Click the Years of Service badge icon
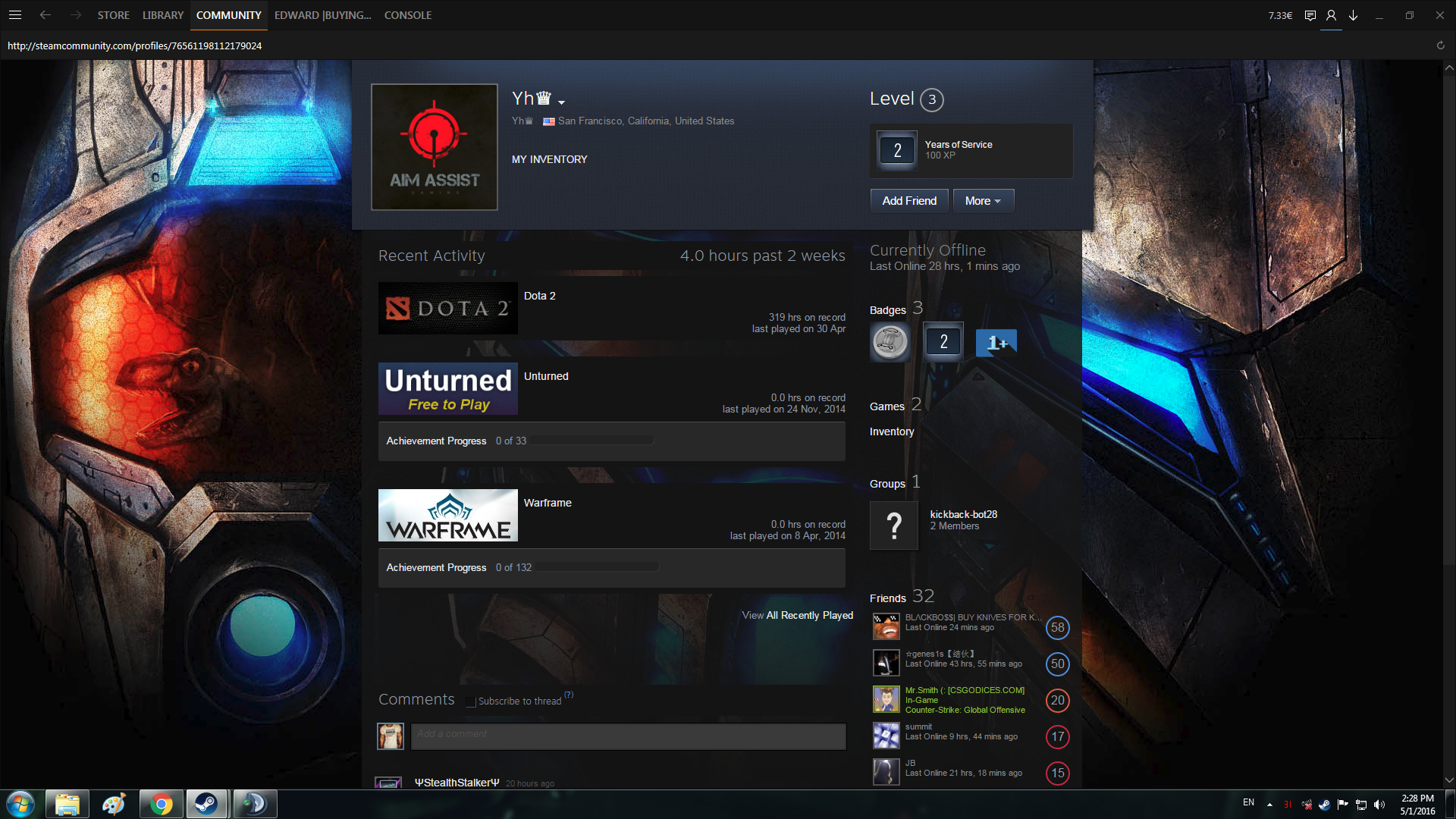1456x819 pixels. (x=897, y=150)
